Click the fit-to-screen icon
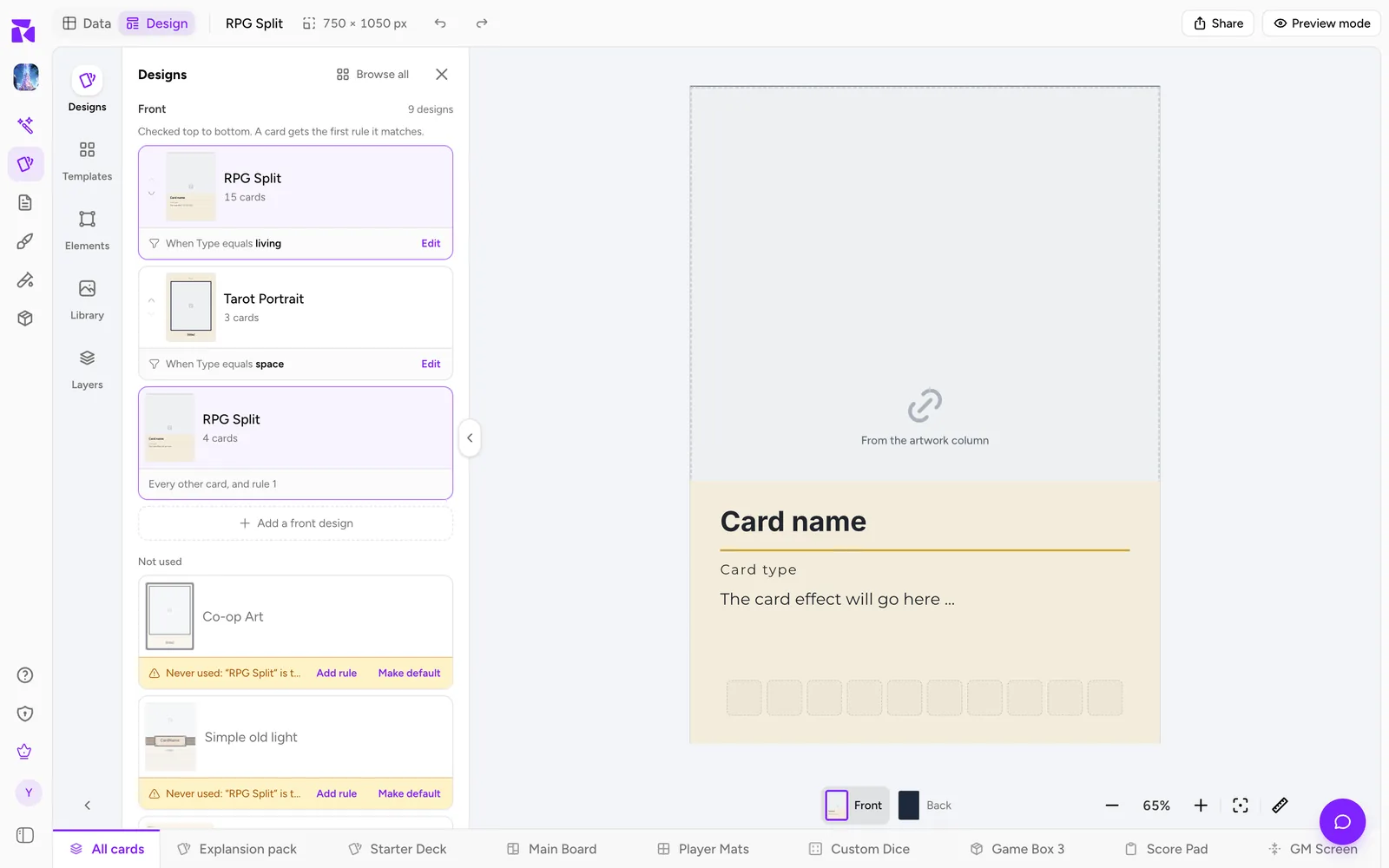The height and width of the screenshot is (868, 1389). click(1241, 806)
